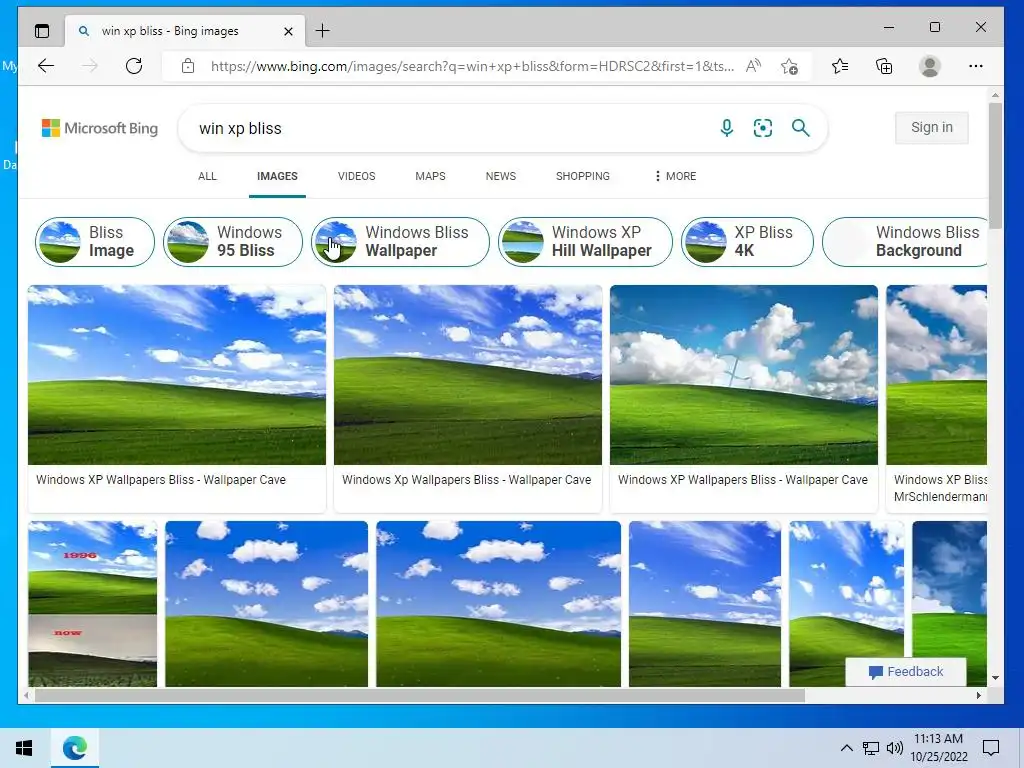Select Windows Bliss Background chip
Viewport: 1024px width, 768px height.
pos(906,242)
